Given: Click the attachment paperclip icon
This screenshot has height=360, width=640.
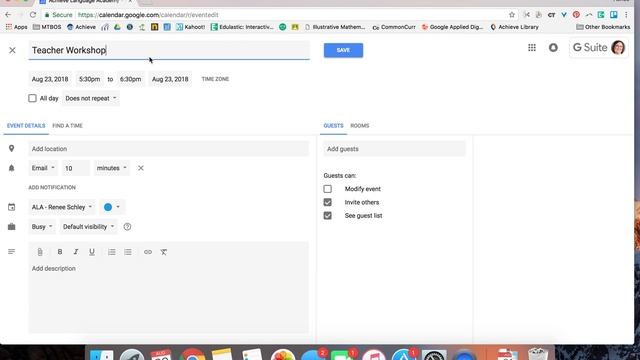Looking at the screenshot, I should coord(40,252).
